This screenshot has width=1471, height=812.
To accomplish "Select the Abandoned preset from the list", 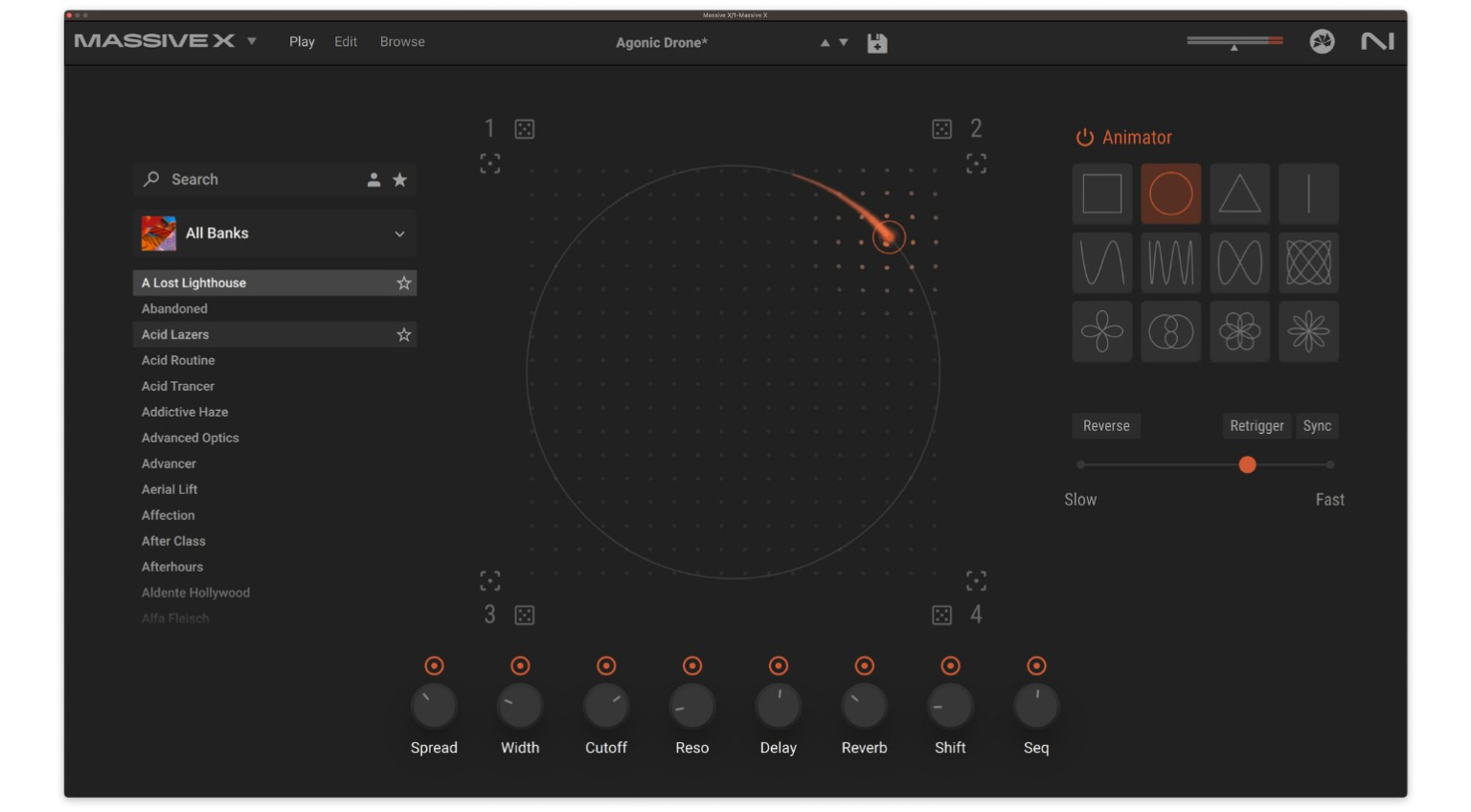I will tap(174, 308).
